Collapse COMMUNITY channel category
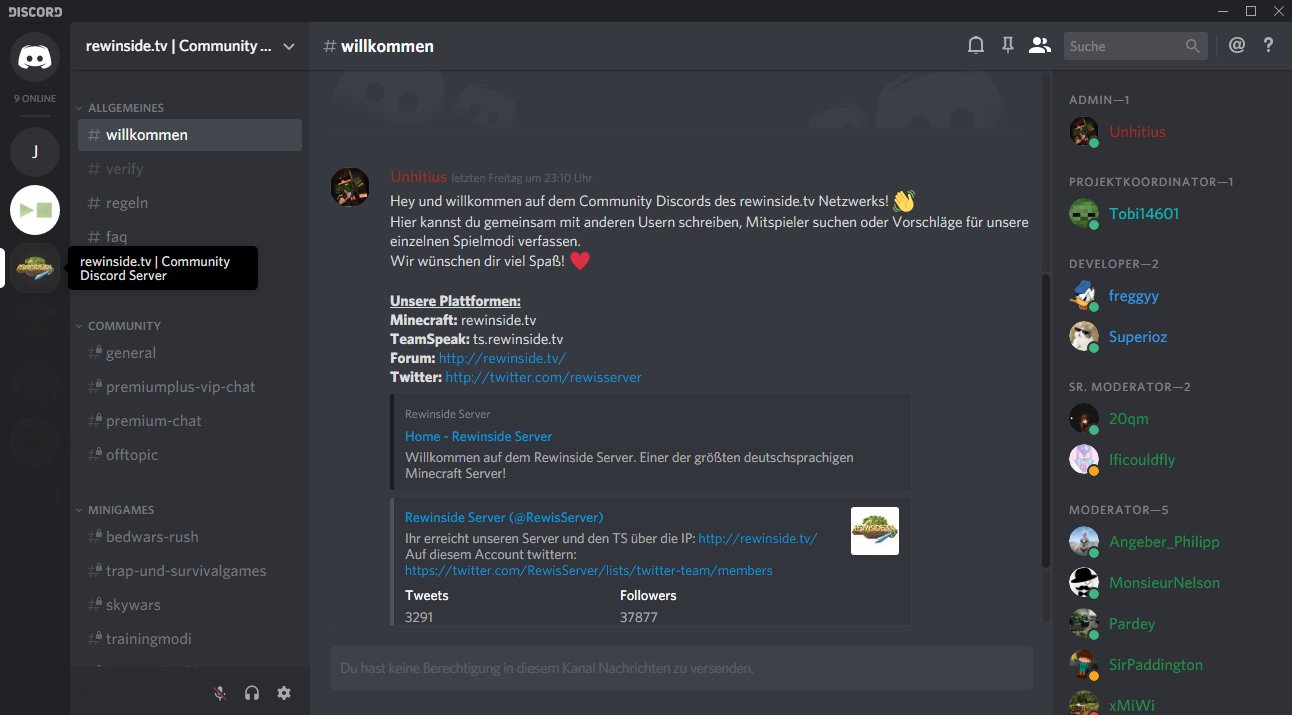The image size is (1292, 715). [x=119, y=325]
